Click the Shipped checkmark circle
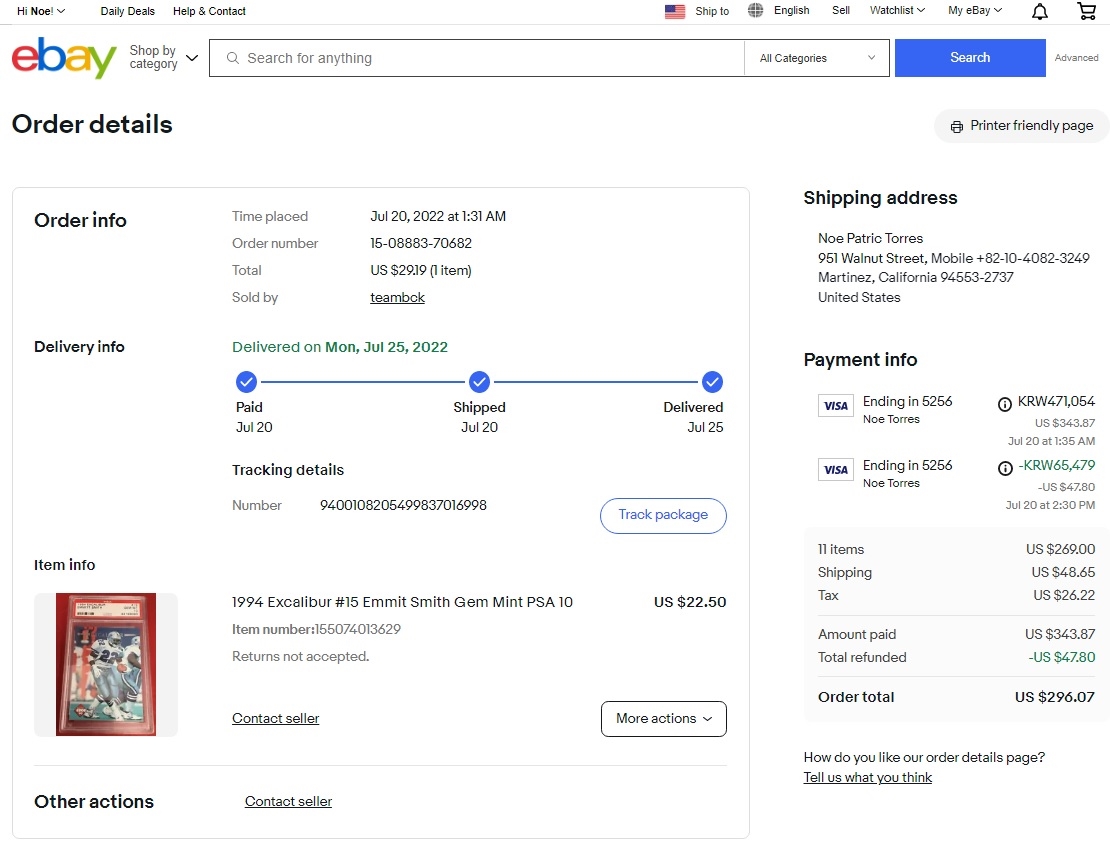Image resolution: width=1110 pixels, height=851 pixels. (479, 382)
